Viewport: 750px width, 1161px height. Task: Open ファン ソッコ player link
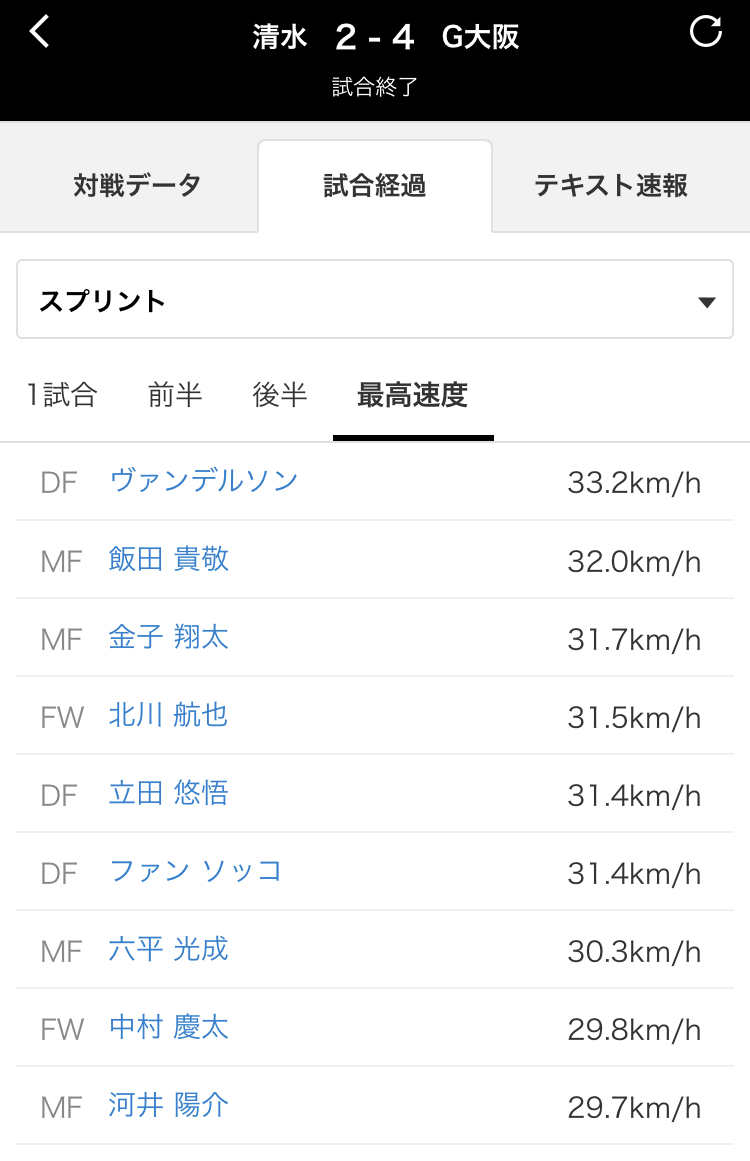click(195, 871)
